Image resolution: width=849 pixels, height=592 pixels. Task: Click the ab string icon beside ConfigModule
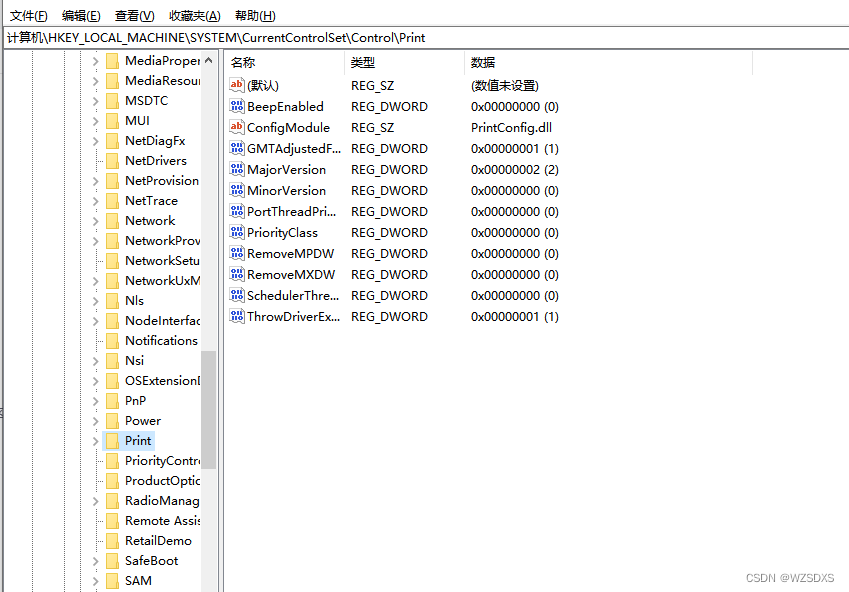(236, 127)
